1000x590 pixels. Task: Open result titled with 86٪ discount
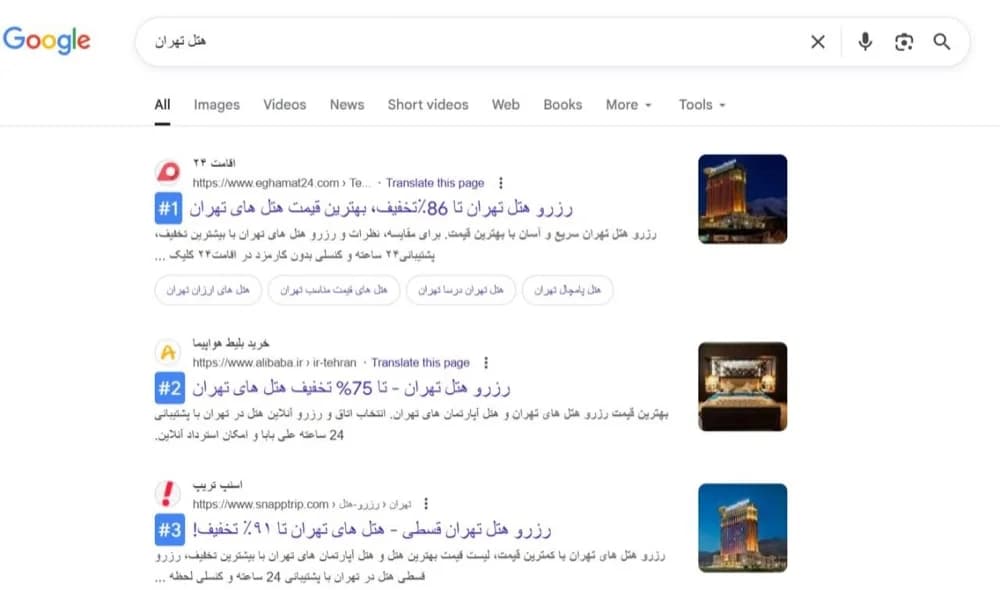coord(381,208)
